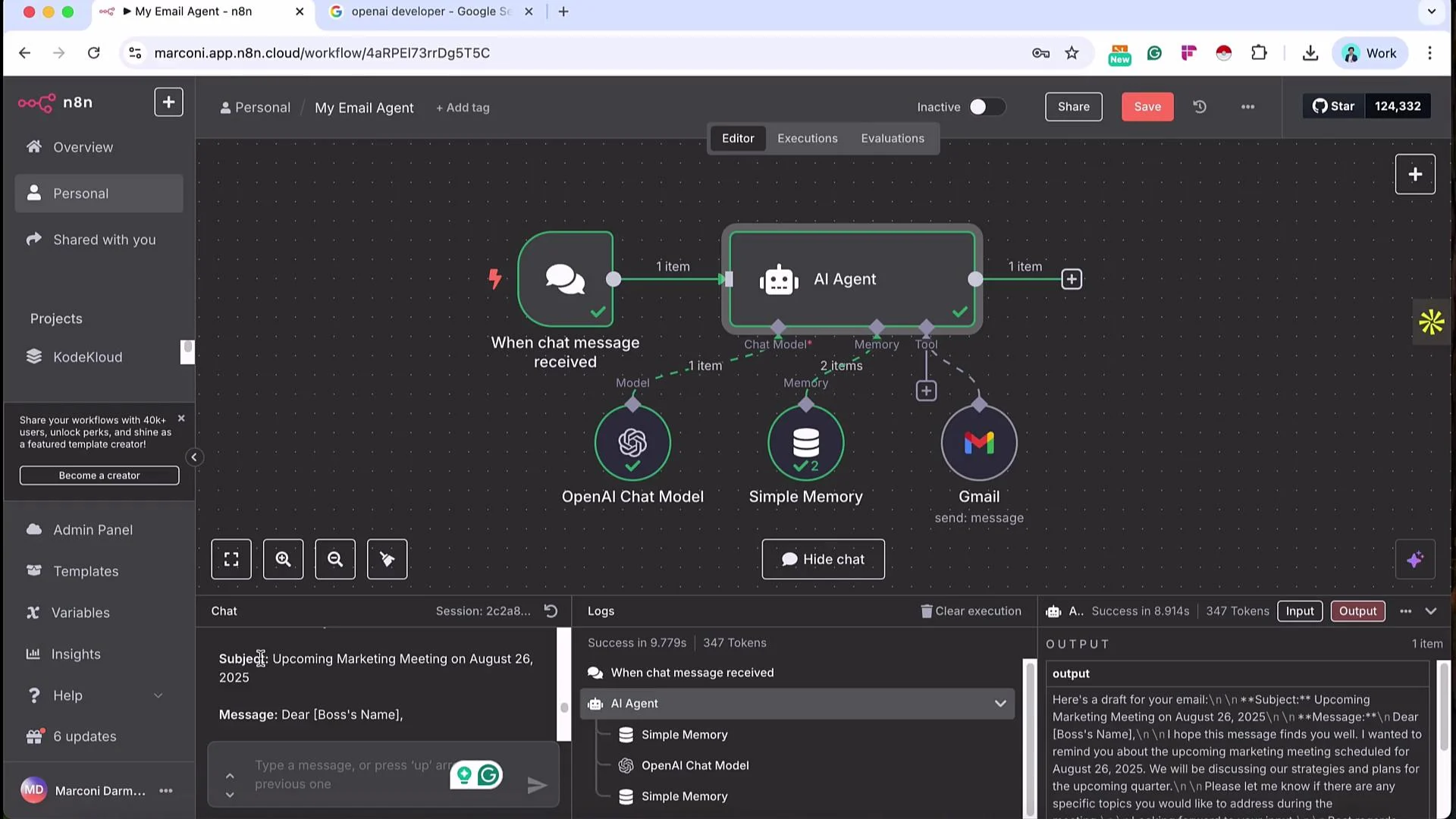Dismiss the template creator promo
The height and width of the screenshot is (819, 1456).
click(x=181, y=418)
